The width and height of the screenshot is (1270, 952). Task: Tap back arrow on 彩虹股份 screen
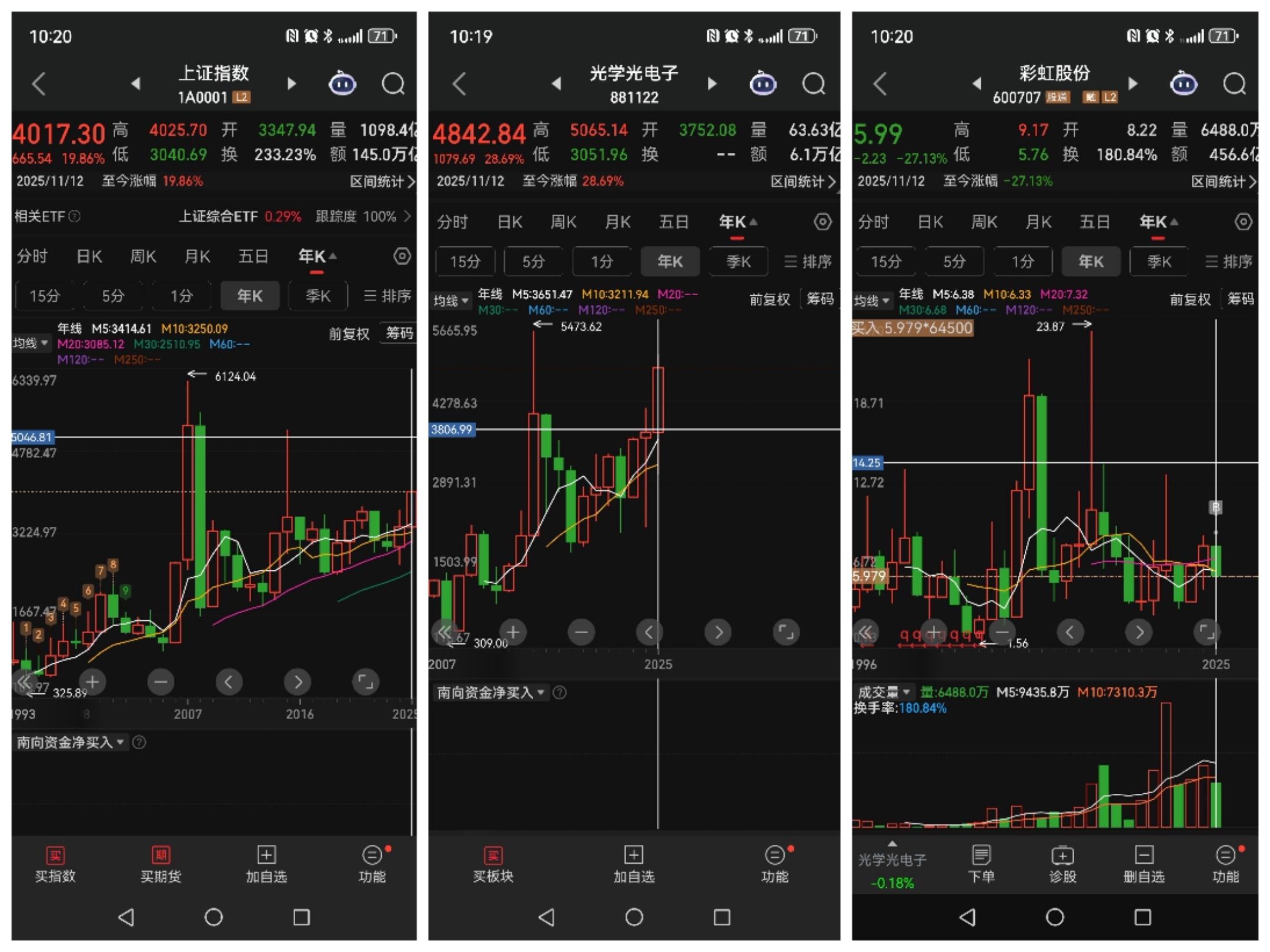880,83
